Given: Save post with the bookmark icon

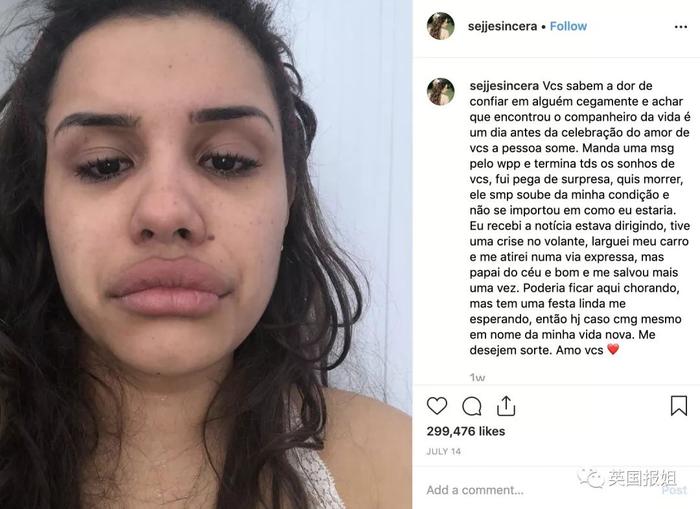Looking at the screenshot, I should (679, 405).
